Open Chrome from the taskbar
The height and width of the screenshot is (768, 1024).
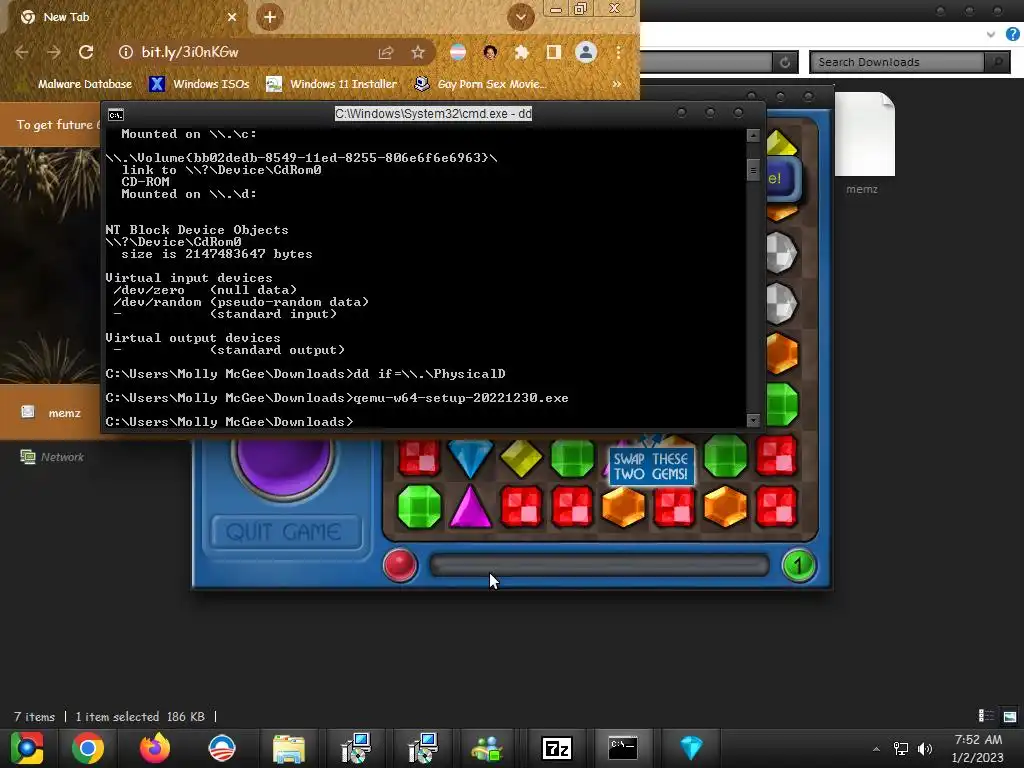[88, 748]
